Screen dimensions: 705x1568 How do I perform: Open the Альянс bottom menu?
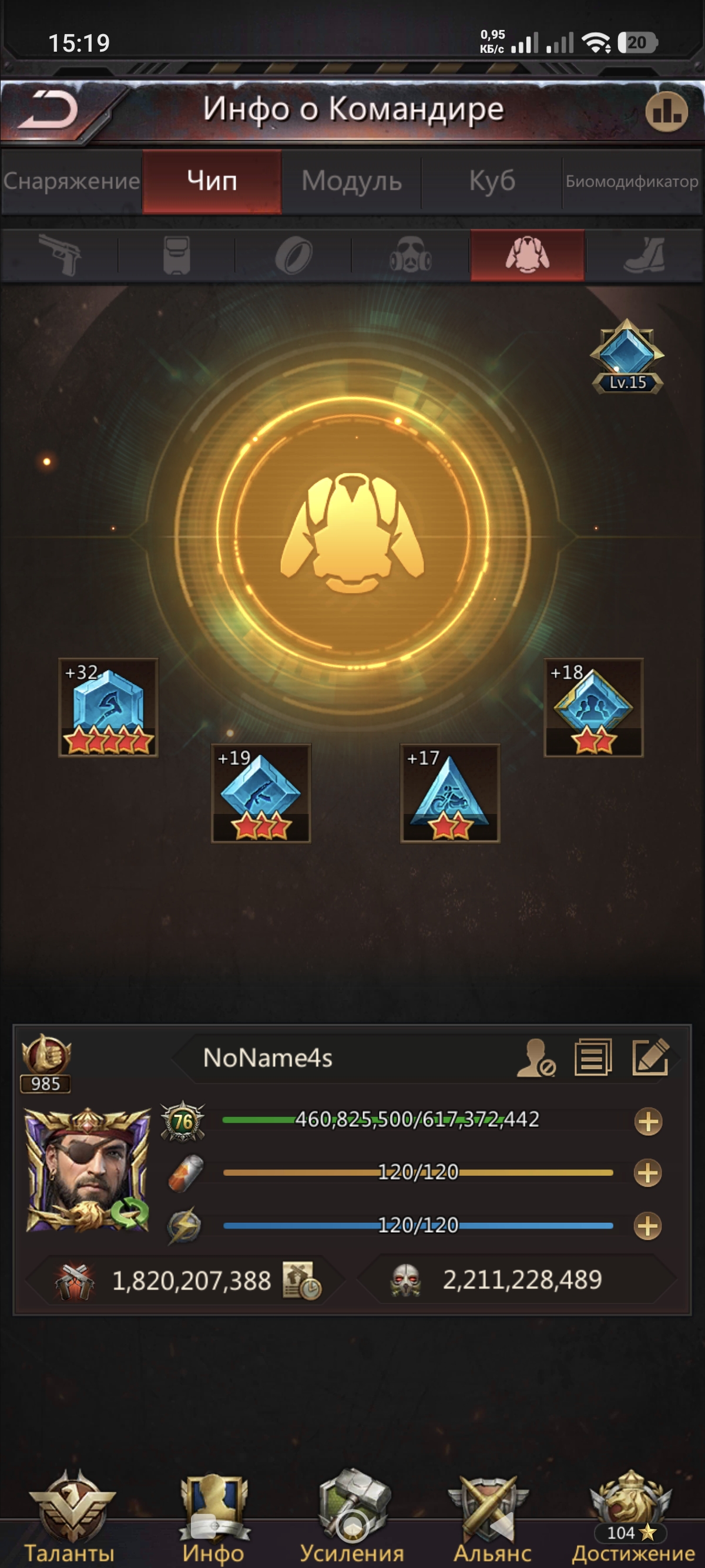tap(492, 1518)
